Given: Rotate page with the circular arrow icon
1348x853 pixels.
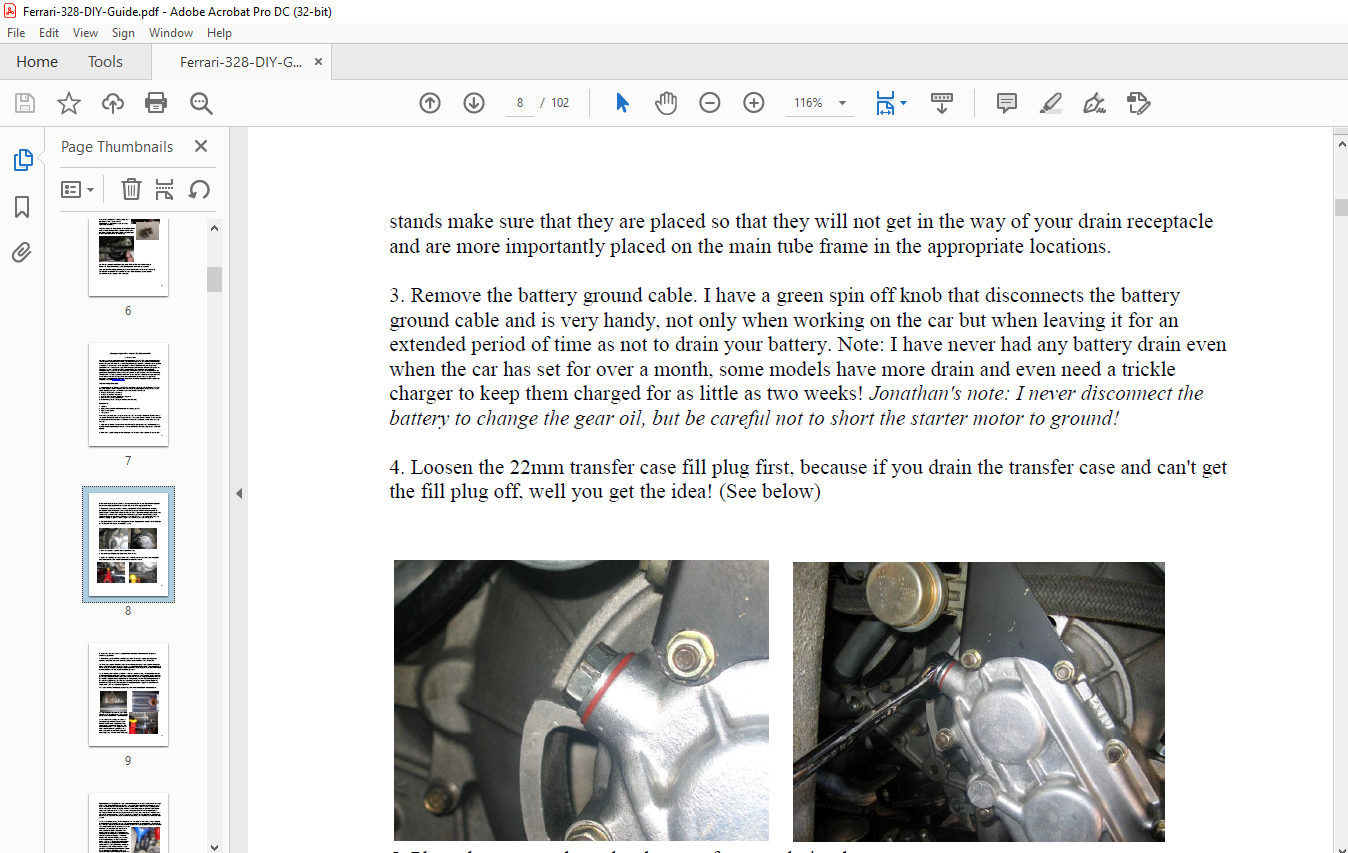Looking at the screenshot, I should [x=199, y=189].
